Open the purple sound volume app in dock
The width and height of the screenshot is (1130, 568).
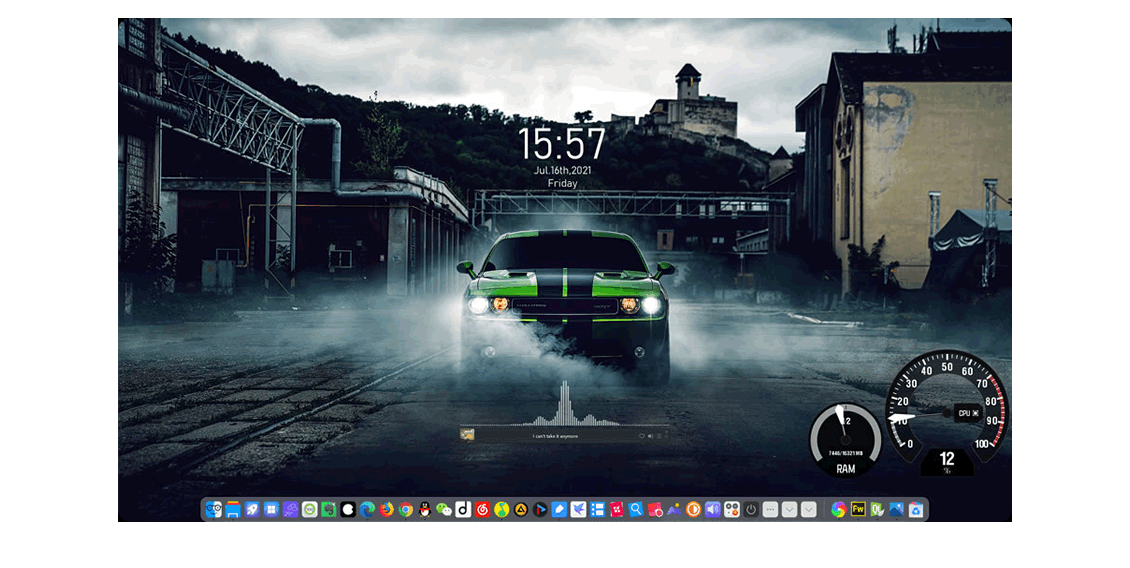pos(713,510)
